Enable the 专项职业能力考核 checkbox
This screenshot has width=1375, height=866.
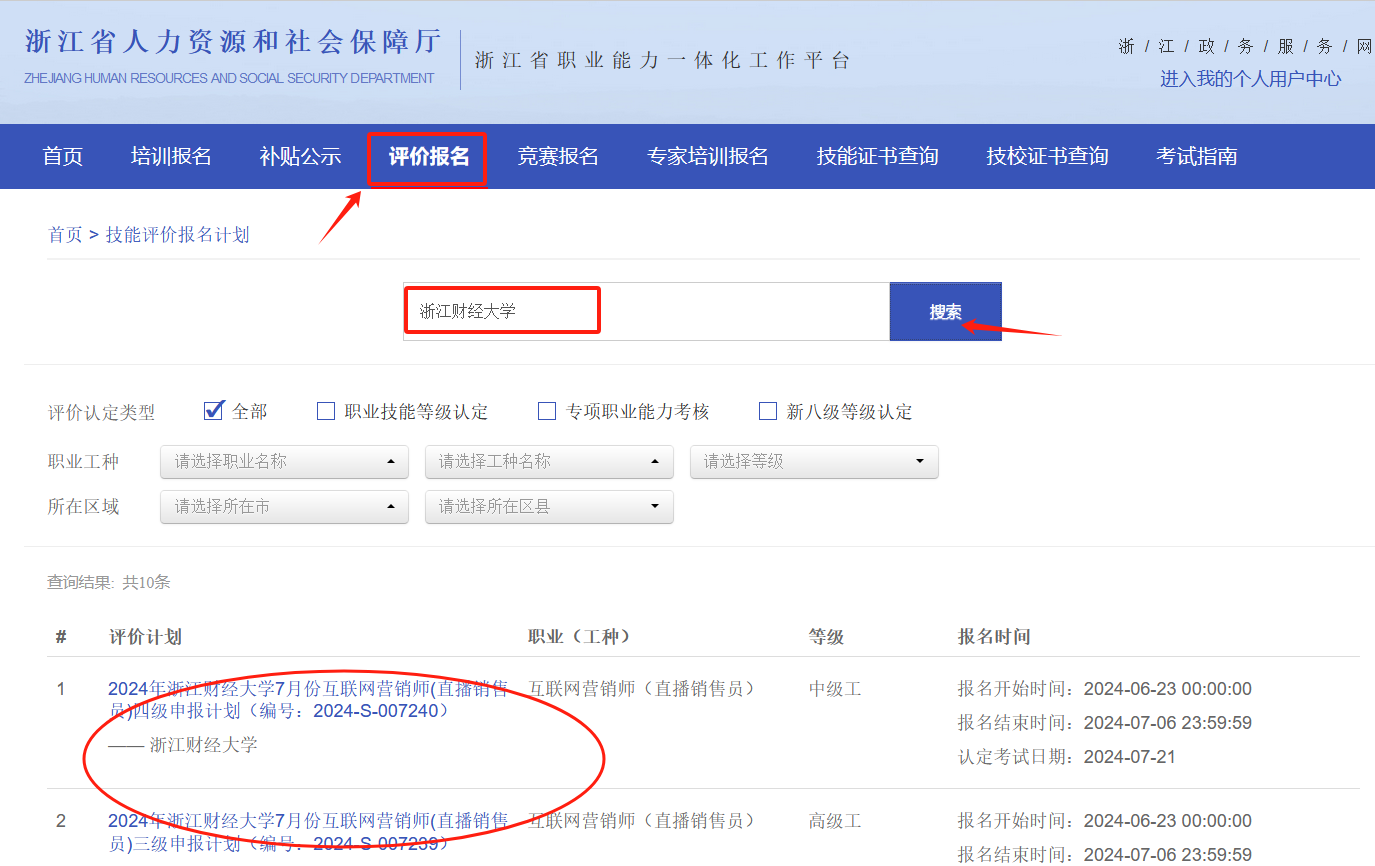547,411
